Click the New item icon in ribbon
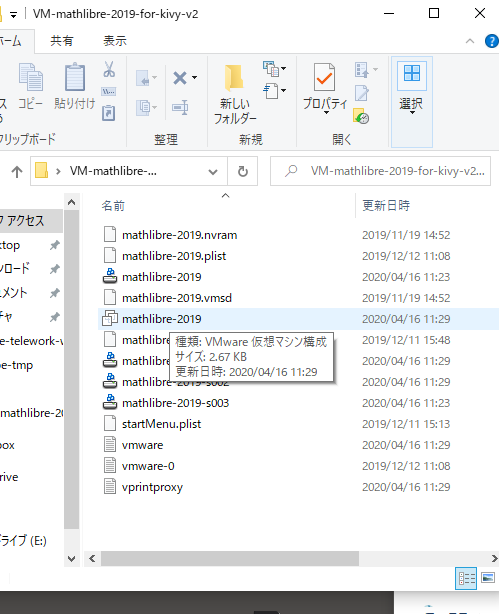499x614 pixels. click(x=271, y=69)
